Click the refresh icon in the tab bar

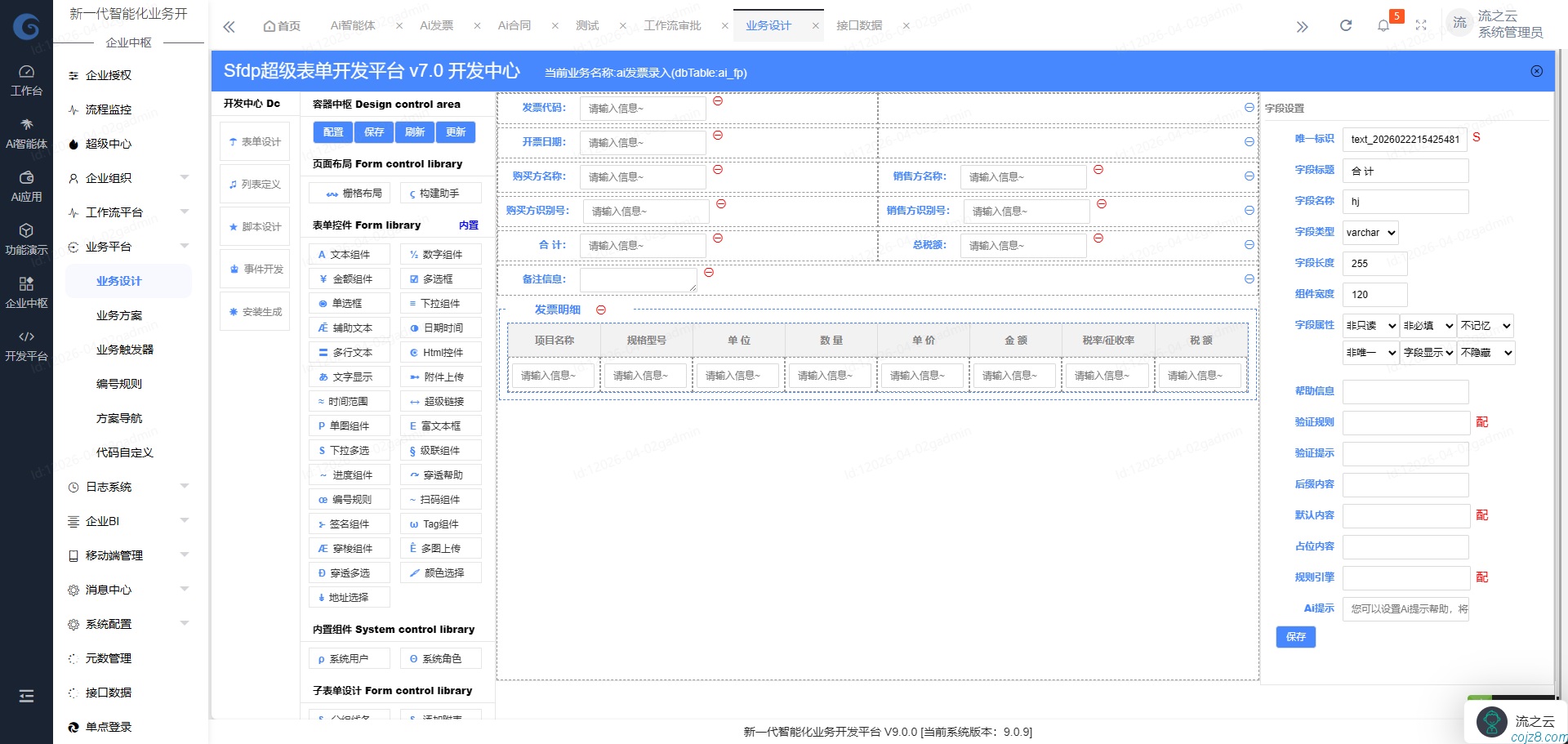pos(1345,25)
